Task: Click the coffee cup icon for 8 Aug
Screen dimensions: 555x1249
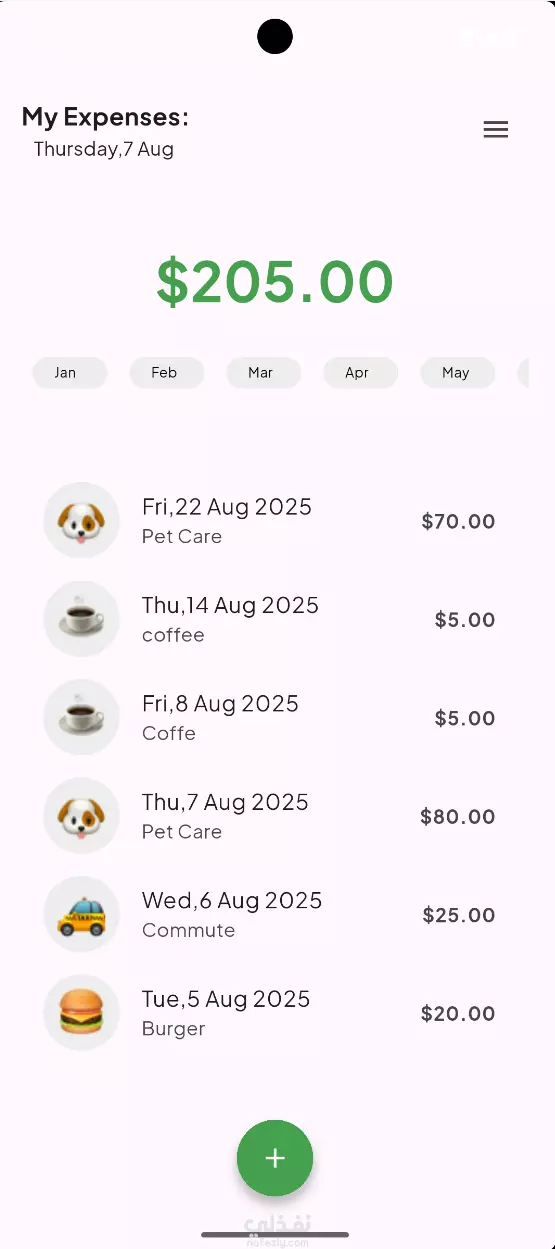Action: [81, 717]
